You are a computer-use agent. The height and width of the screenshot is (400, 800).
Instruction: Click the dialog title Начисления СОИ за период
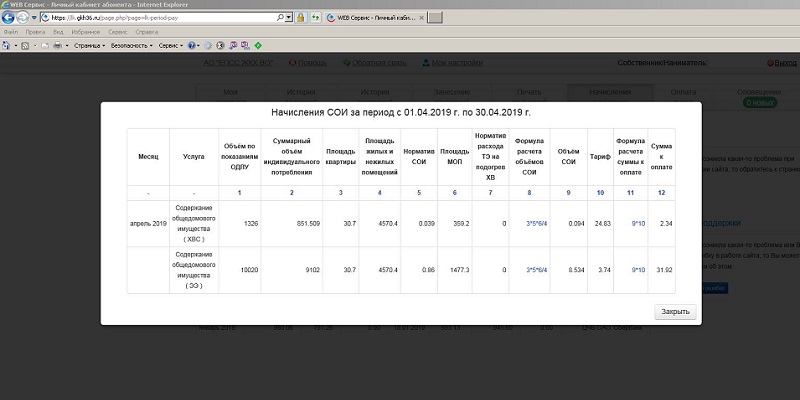pos(401,112)
